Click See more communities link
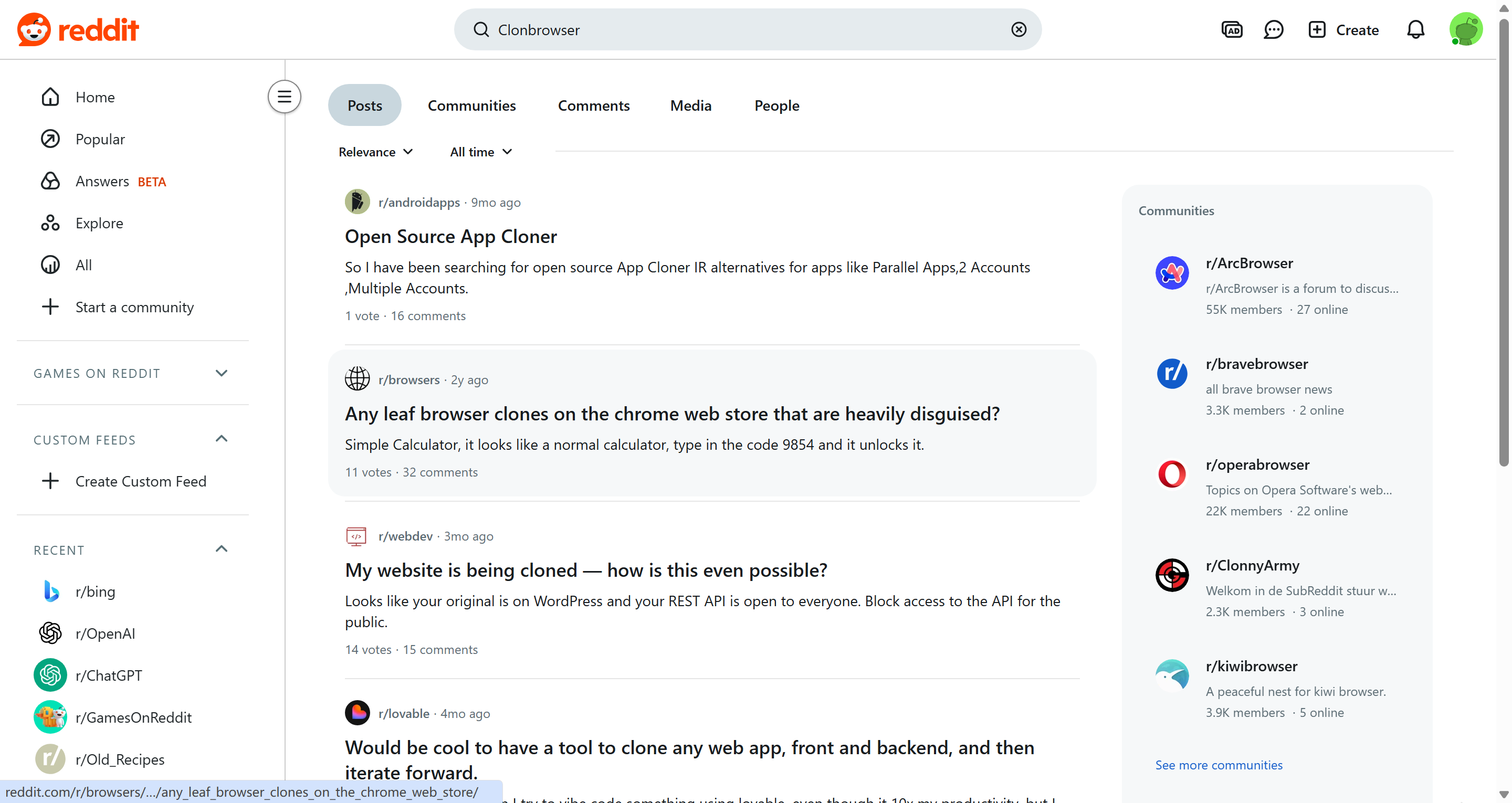 [x=1219, y=765]
